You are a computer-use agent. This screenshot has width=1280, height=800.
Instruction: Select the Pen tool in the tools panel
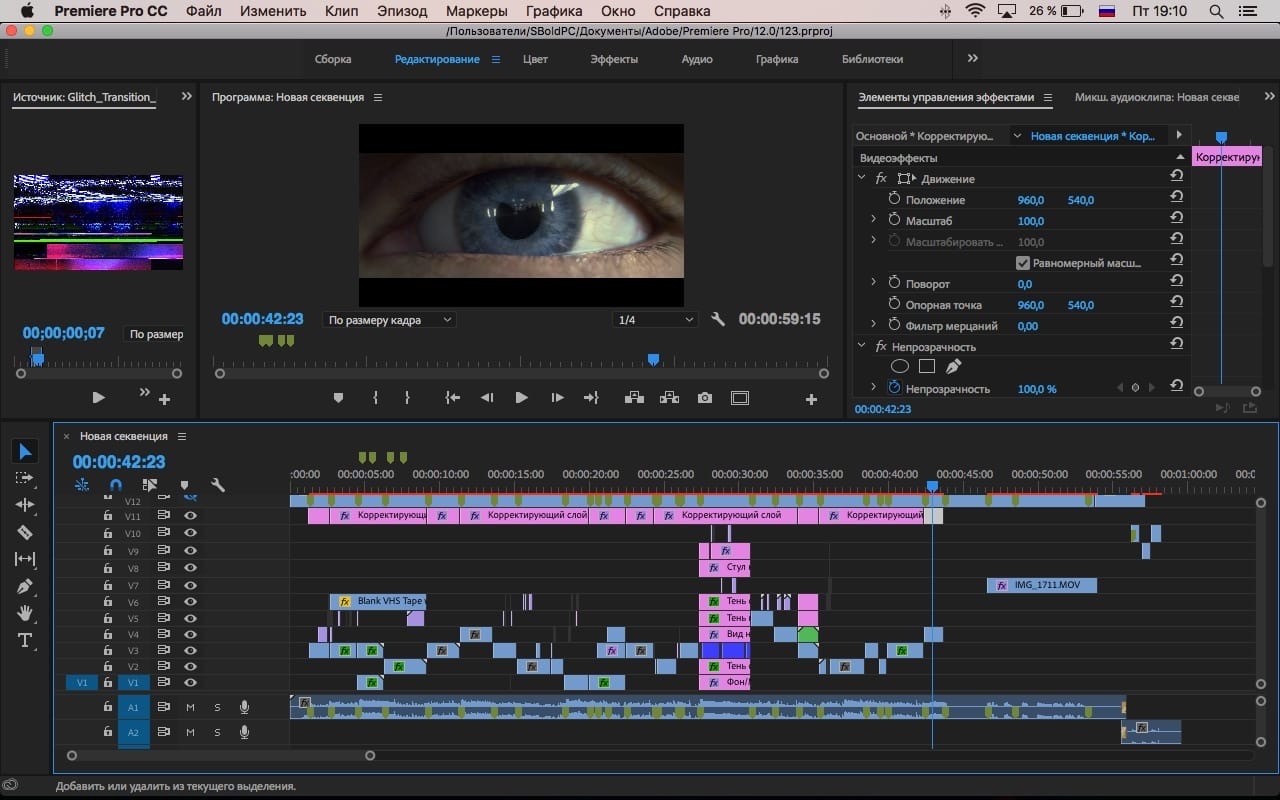tap(25, 586)
